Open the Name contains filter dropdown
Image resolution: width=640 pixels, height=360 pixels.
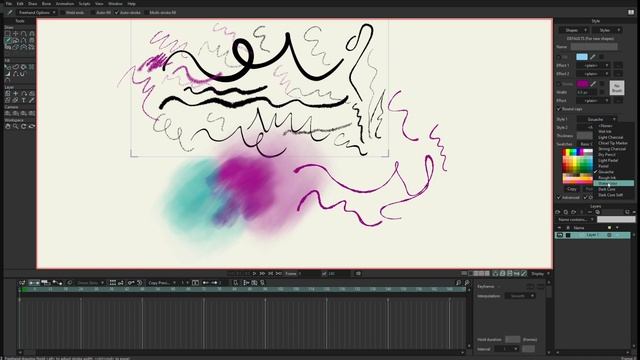[576, 220]
